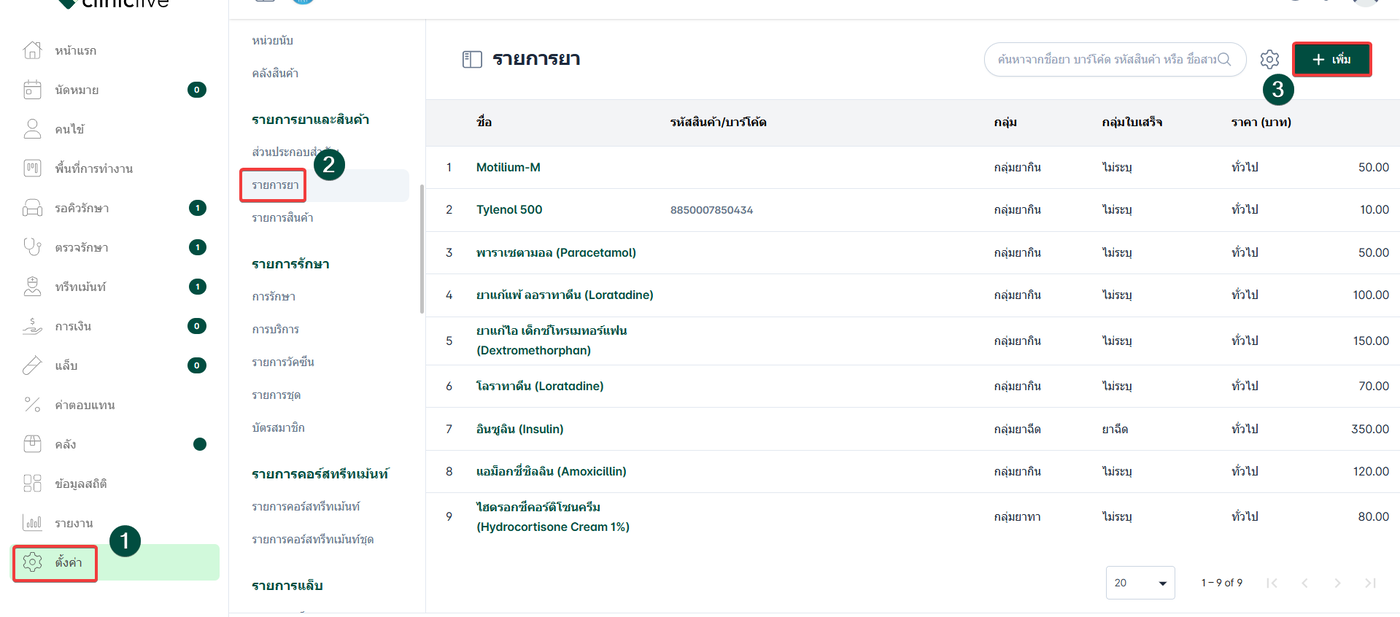
Task: Click the table settings gear icon
Action: click(x=1270, y=60)
